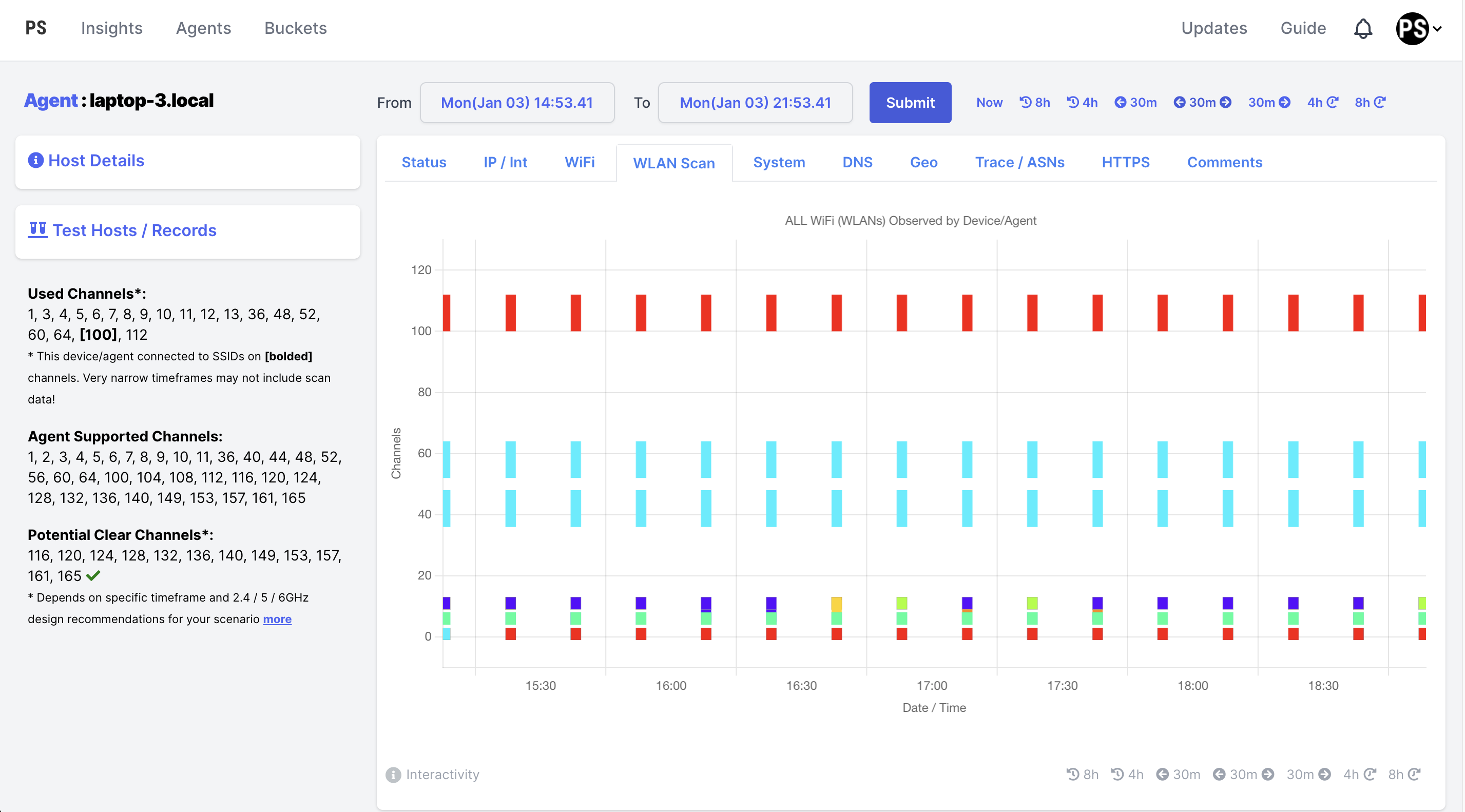The image size is (1465, 812).
Task: Expand the Host Details panel
Action: point(96,160)
